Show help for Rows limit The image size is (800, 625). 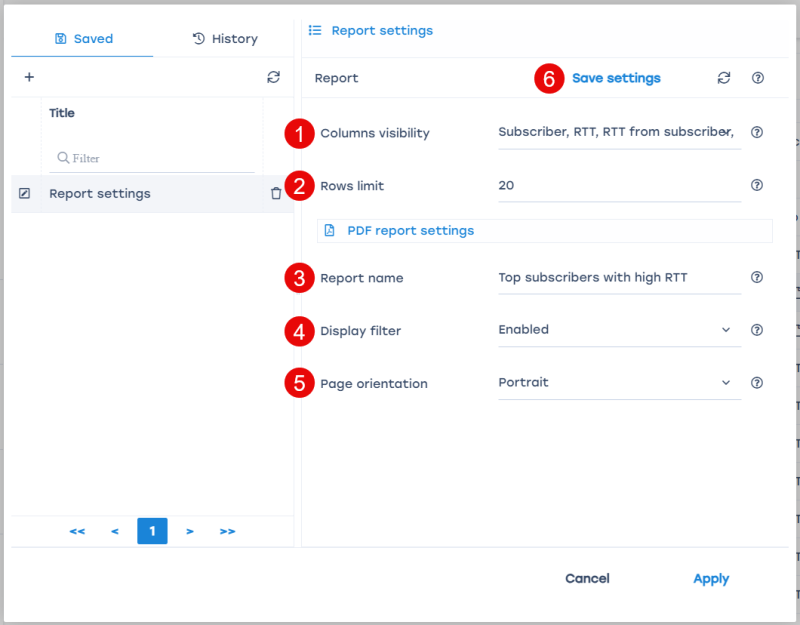click(x=757, y=185)
